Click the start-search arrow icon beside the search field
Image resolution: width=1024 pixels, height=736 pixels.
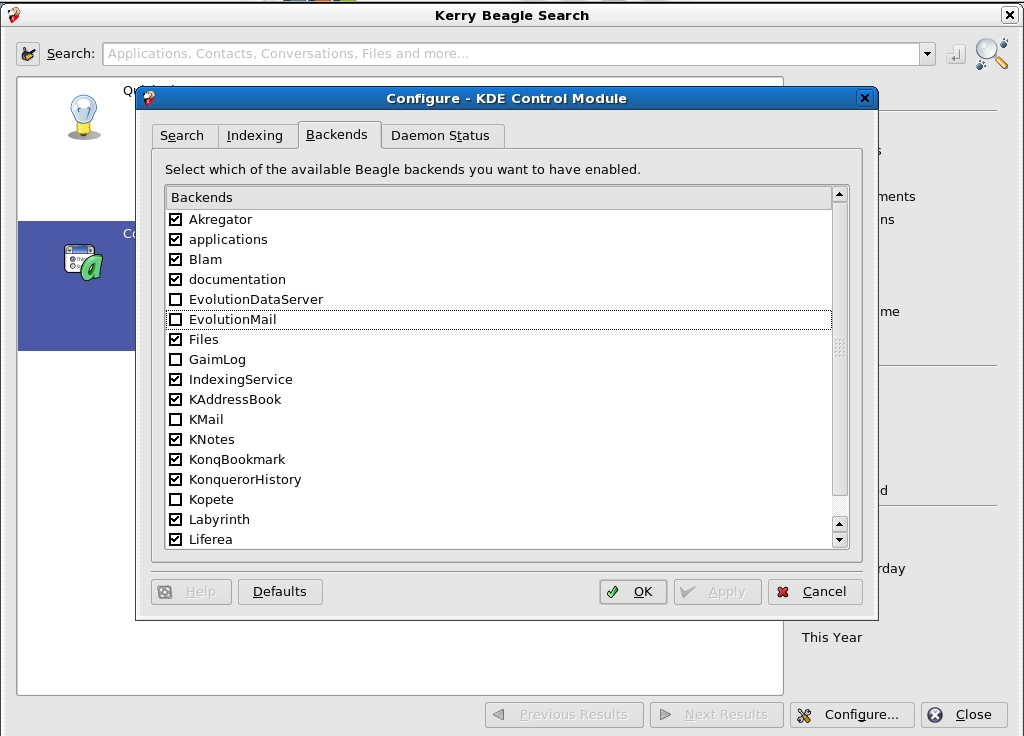coord(955,54)
